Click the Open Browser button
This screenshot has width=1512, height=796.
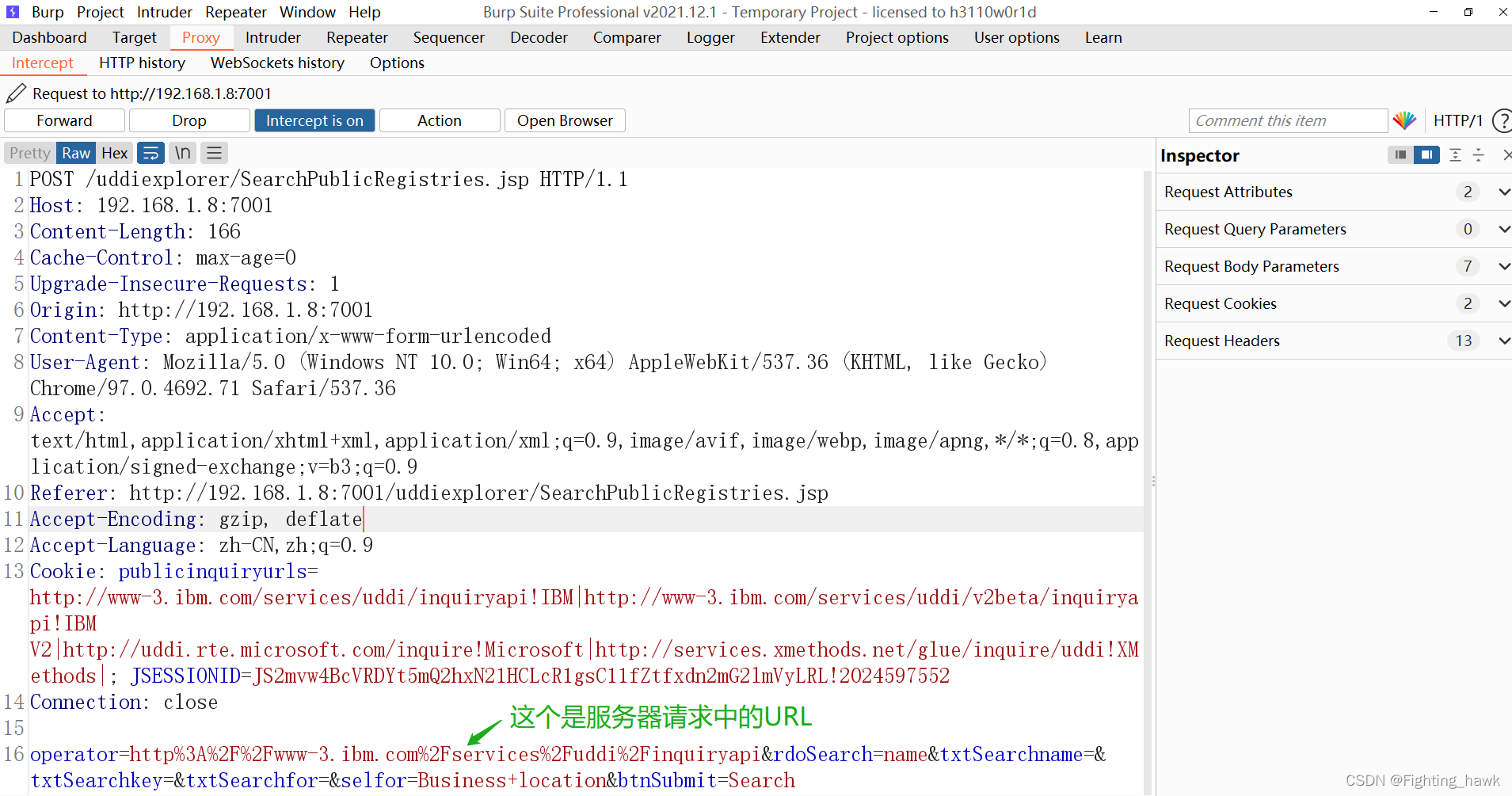[565, 120]
